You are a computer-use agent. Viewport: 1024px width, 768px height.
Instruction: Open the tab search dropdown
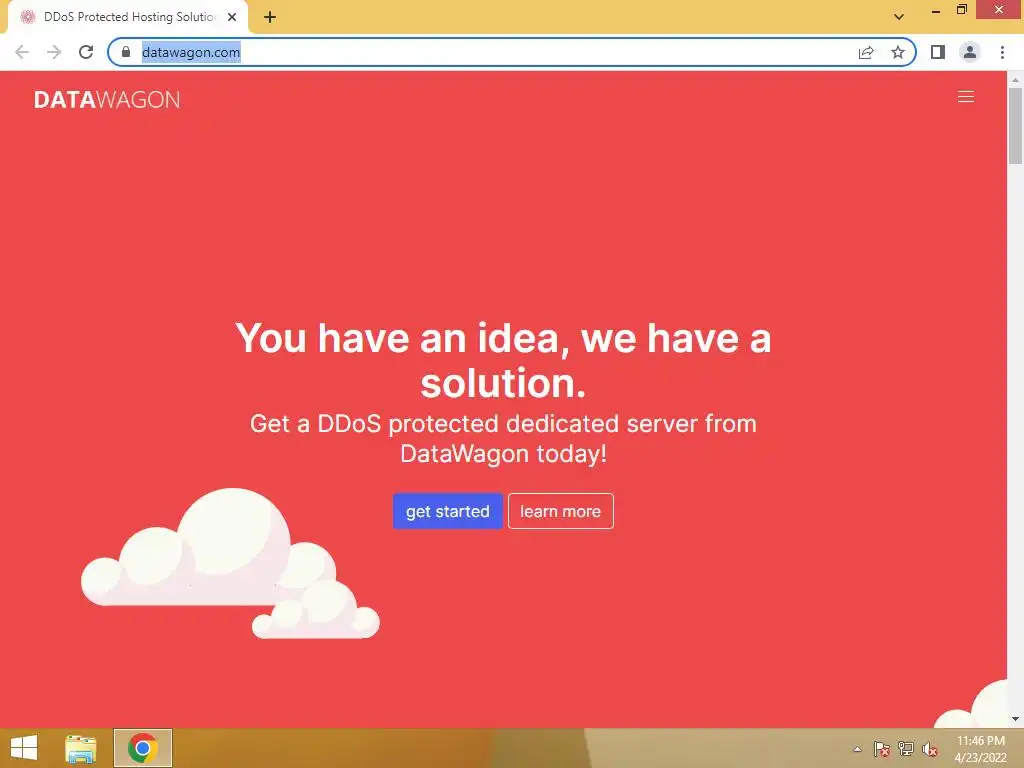(899, 17)
